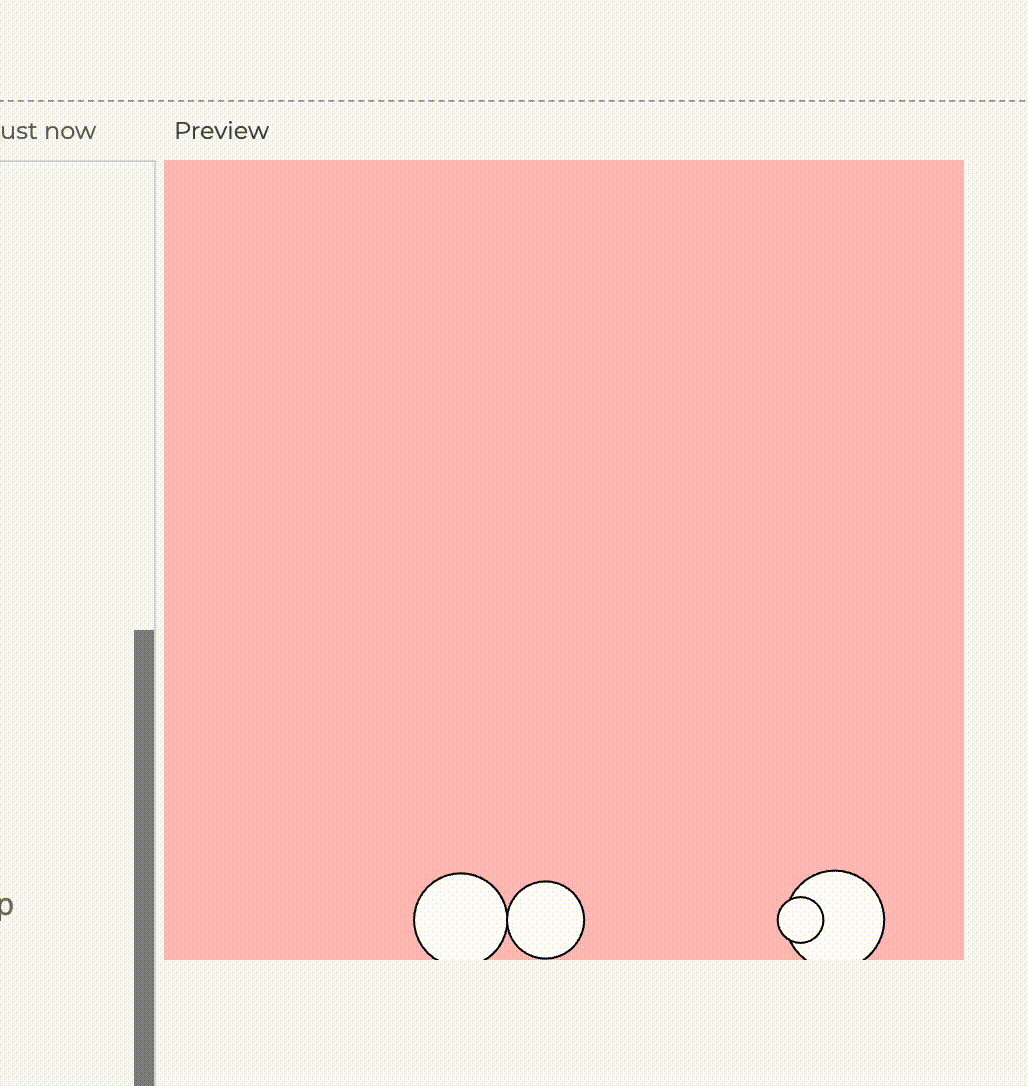Click the blank area below the preview canvas

pyautogui.click(x=564, y=1020)
